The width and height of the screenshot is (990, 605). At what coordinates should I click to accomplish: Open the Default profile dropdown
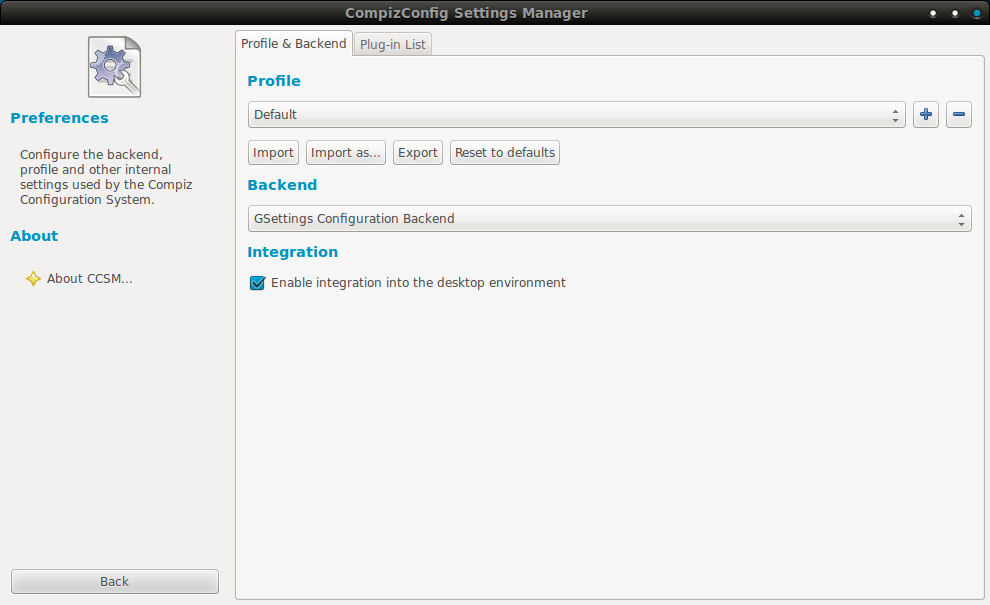click(576, 115)
